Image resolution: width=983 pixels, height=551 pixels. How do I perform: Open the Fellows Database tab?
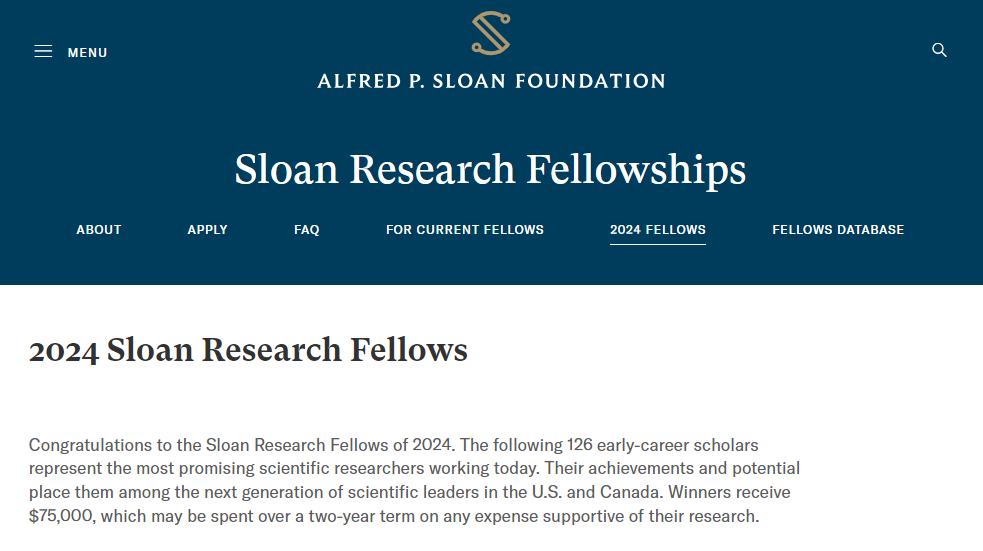[x=838, y=229]
